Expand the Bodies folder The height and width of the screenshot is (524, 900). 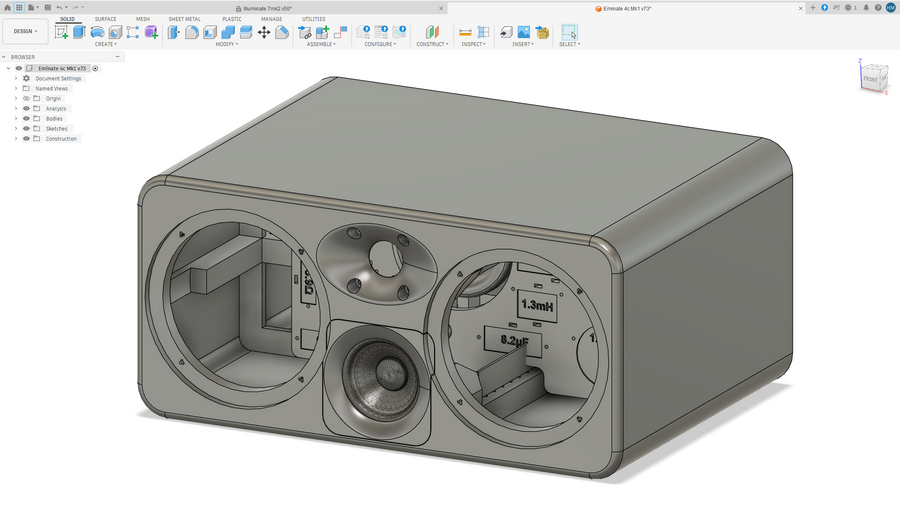click(x=16, y=119)
